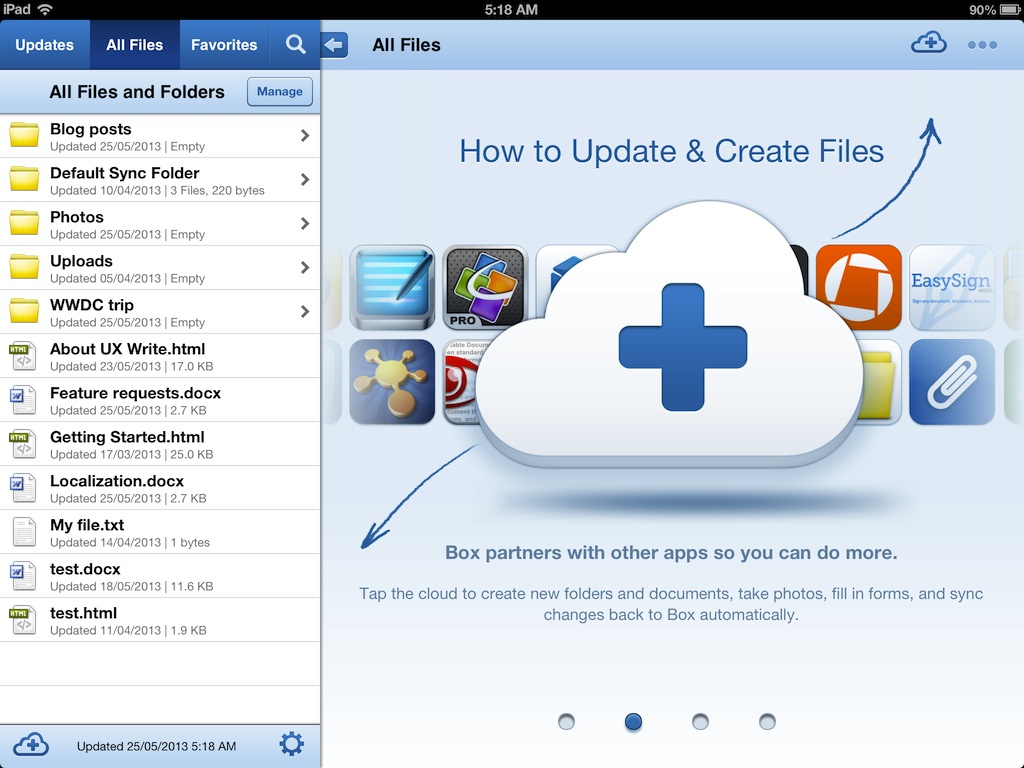This screenshot has width=1024, height=768.
Task: Open the three-dot more options menu
Action: 982,45
